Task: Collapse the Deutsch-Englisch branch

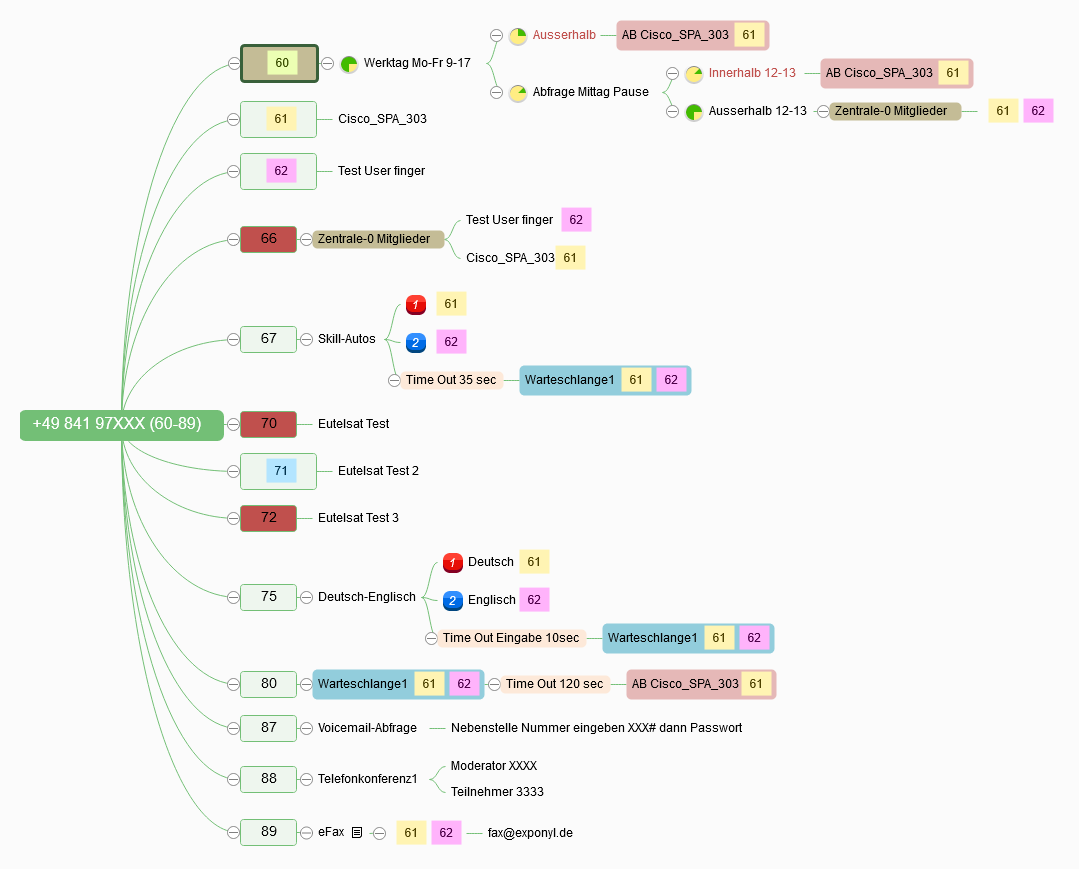Action: (x=306, y=597)
